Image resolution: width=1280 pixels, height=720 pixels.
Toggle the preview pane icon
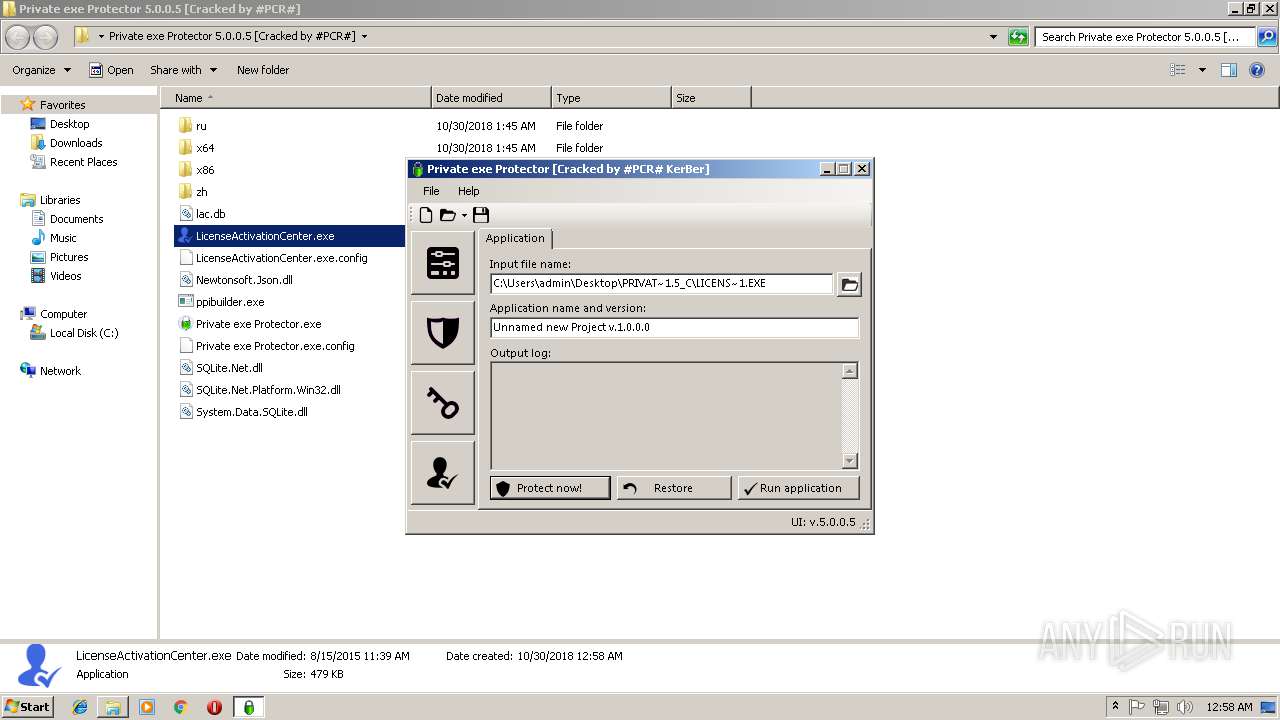click(1229, 70)
